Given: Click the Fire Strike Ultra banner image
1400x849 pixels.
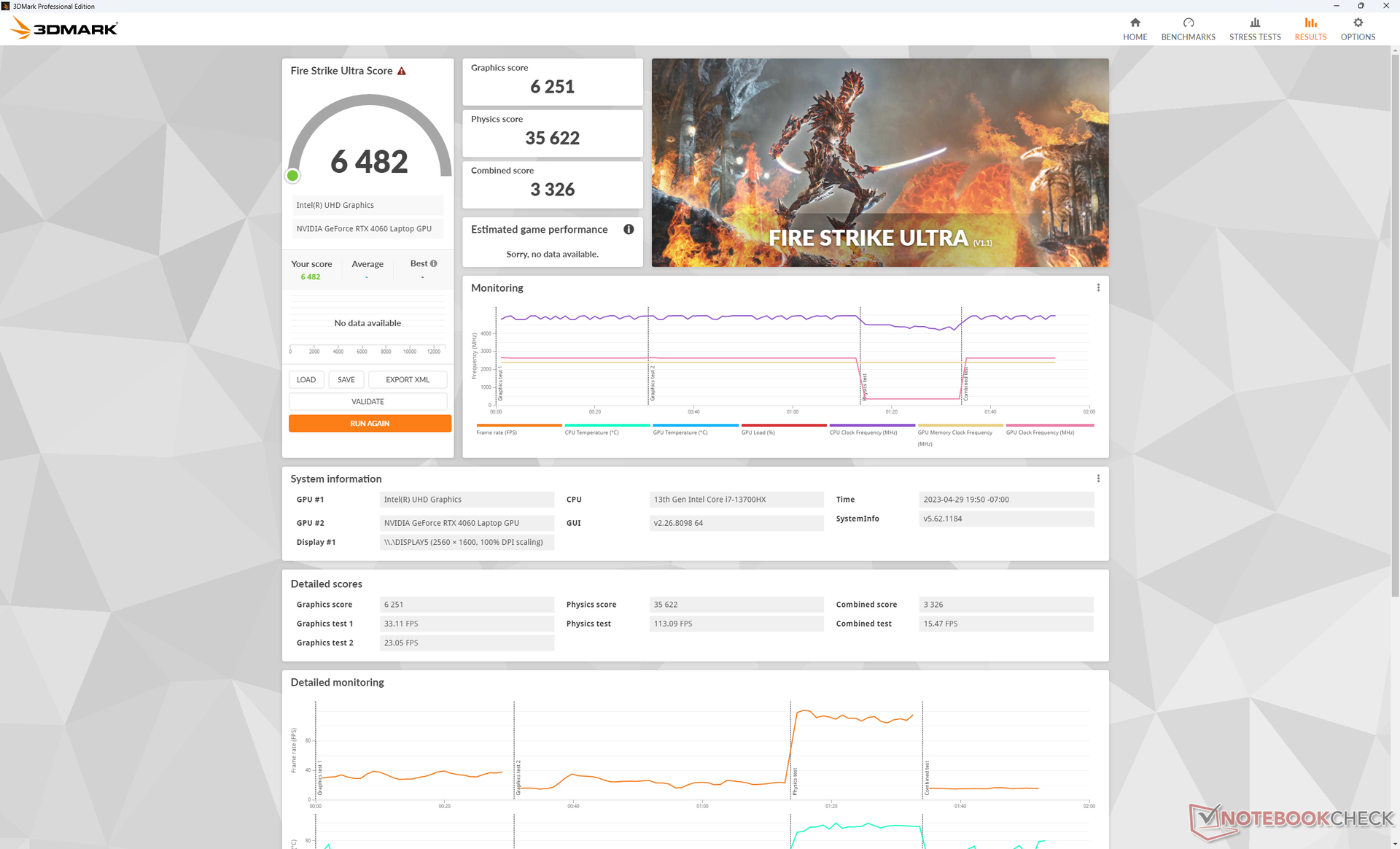Looking at the screenshot, I should click(x=879, y=162).
